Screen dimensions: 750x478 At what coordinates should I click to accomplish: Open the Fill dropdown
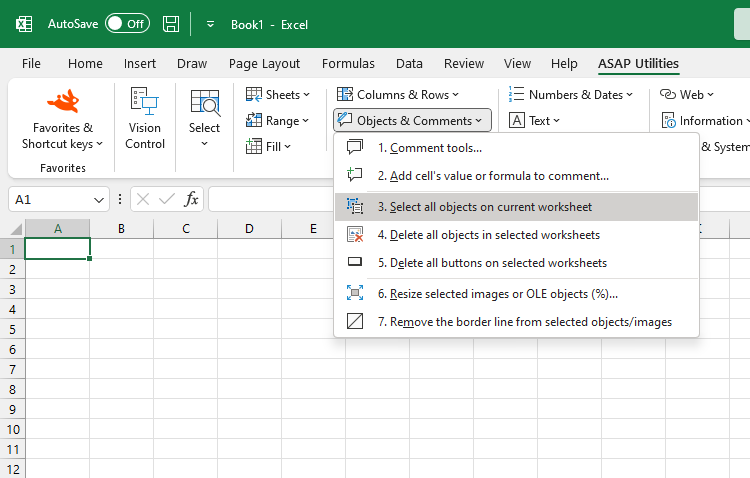point(268,146)
